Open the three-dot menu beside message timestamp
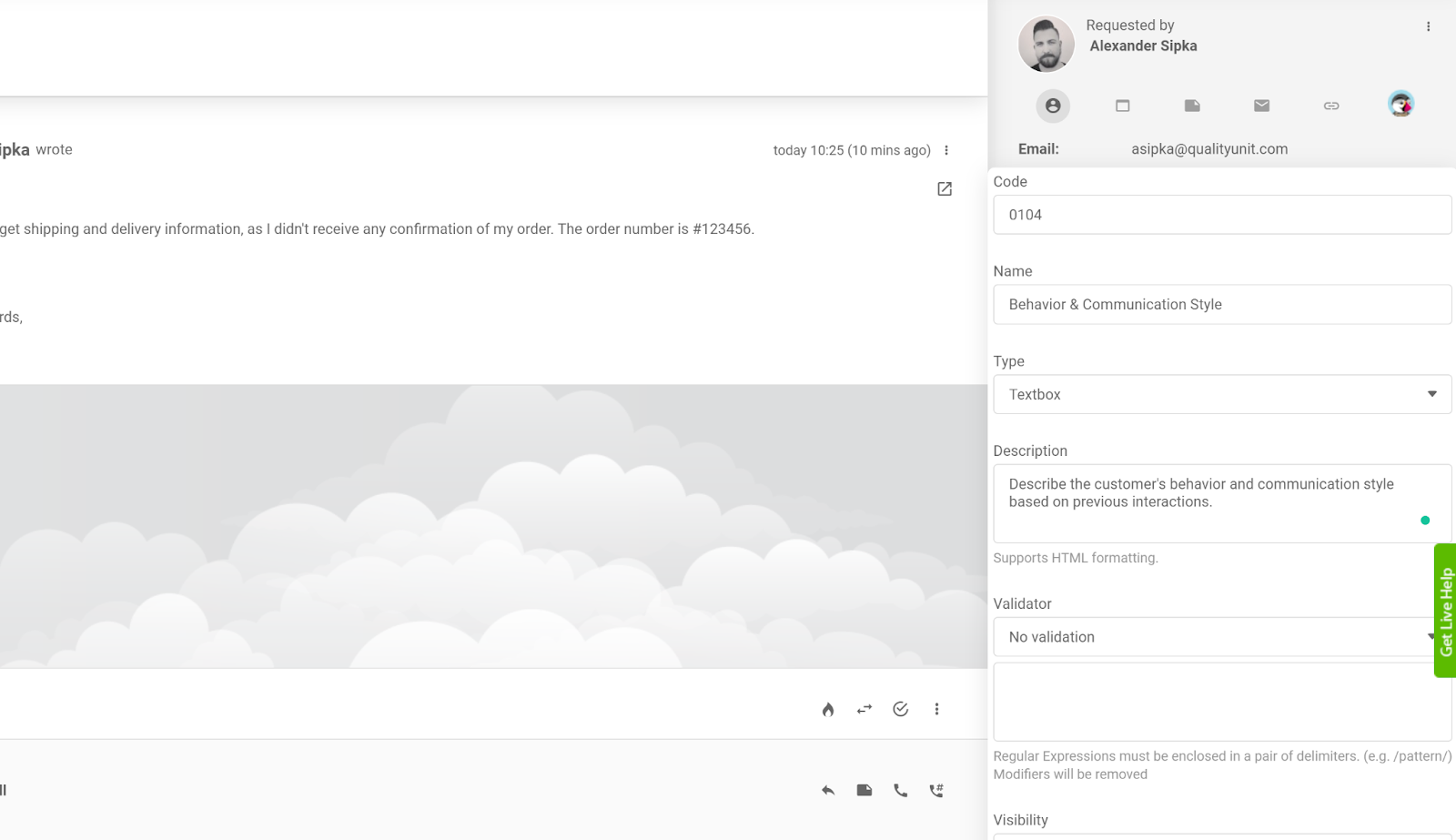The width and height of the screenshot is (1456, 840). click(946, 150)
